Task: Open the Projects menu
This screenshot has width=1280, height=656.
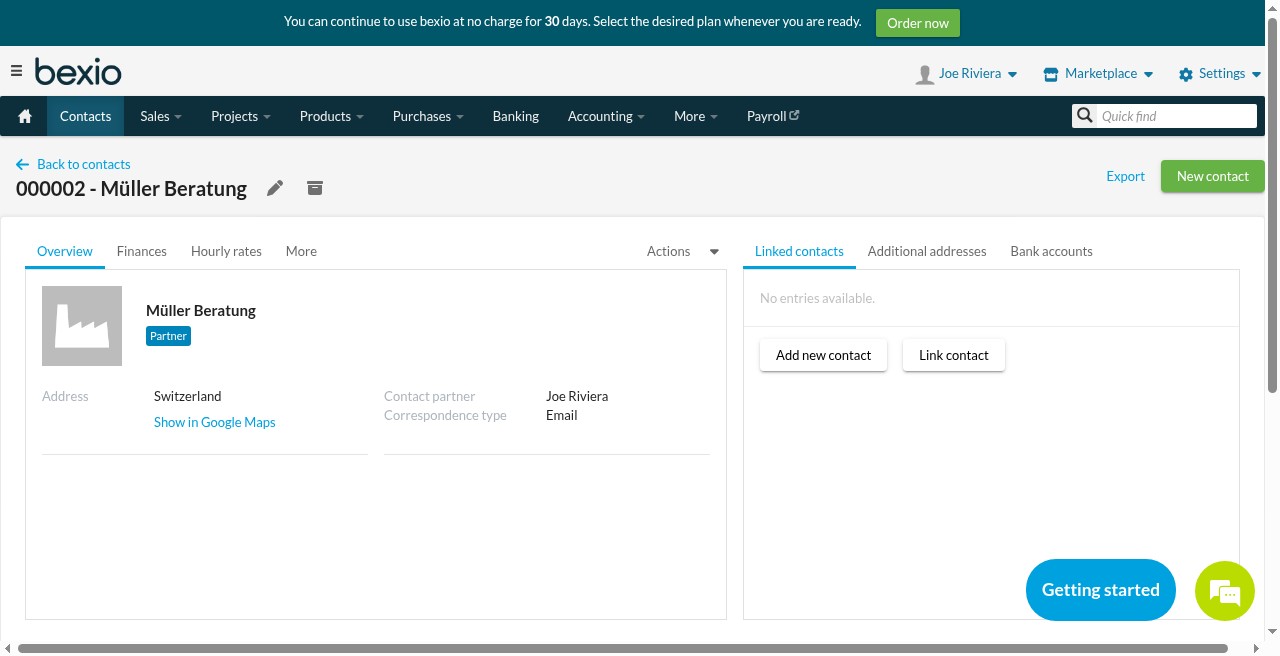Action: pos(241,116)
